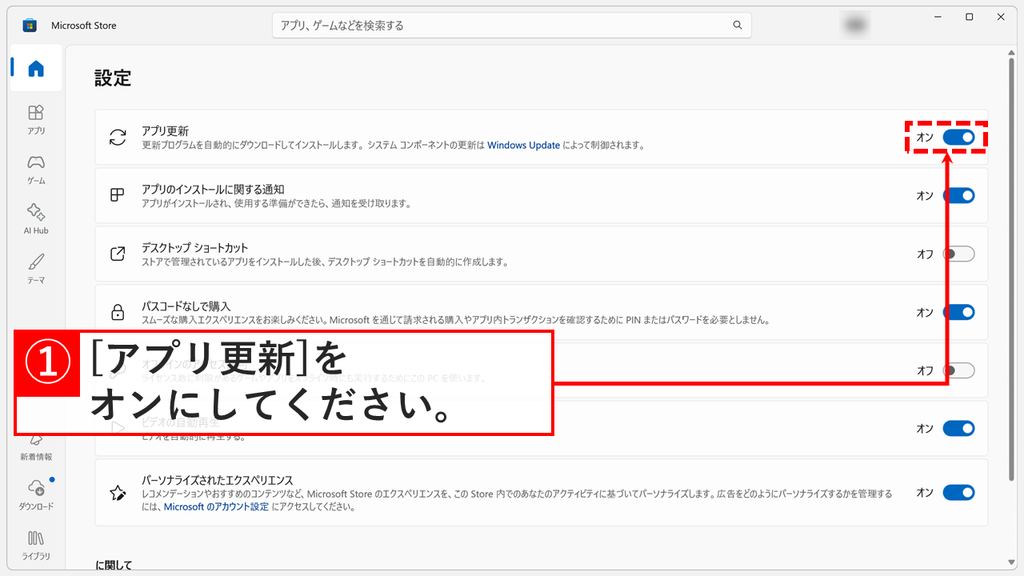Toggle the ビデオの自動再生 switch

(x=959, y=428)
